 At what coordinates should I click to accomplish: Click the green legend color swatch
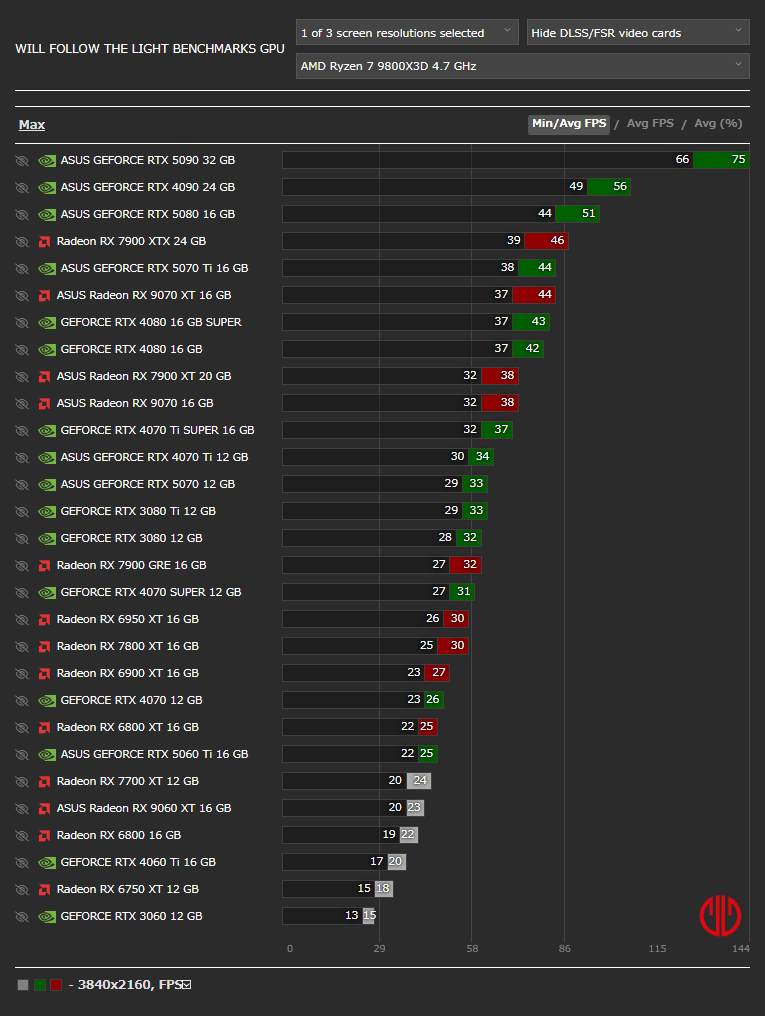pyautogui.click(x=40, y=985)
